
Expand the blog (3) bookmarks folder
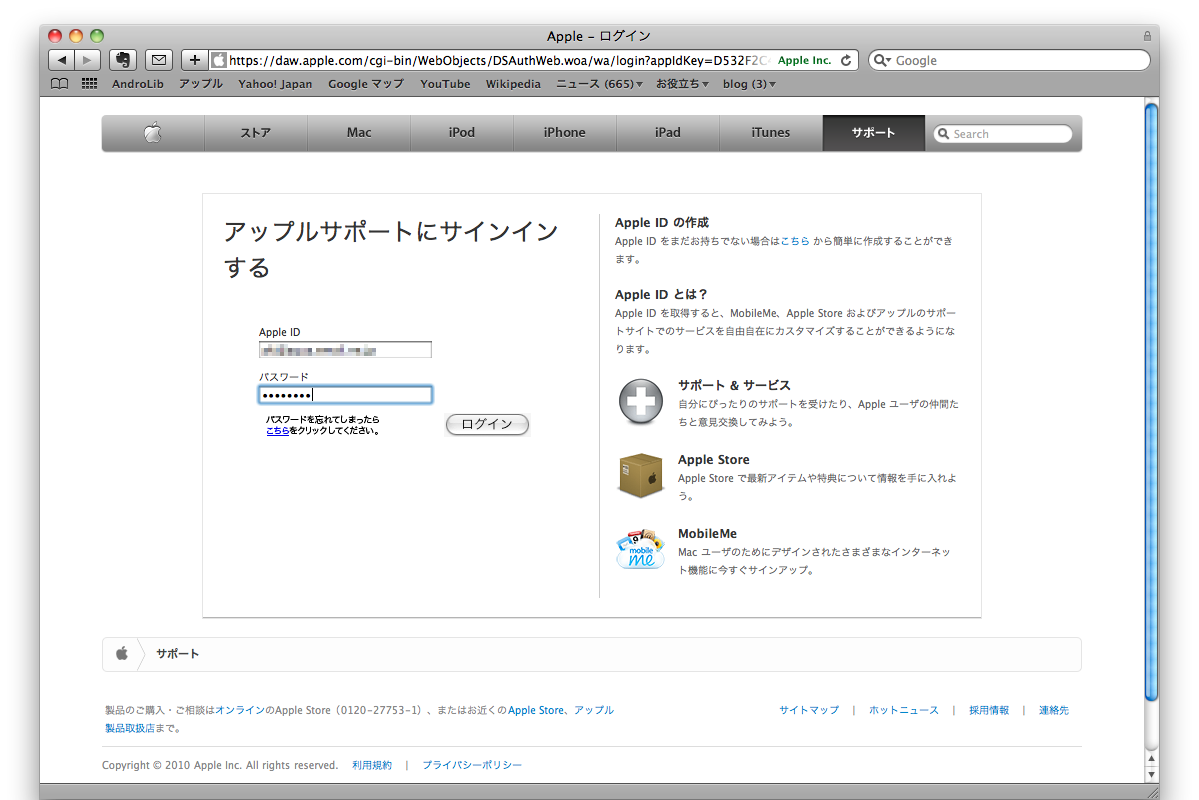coord(749,83)
